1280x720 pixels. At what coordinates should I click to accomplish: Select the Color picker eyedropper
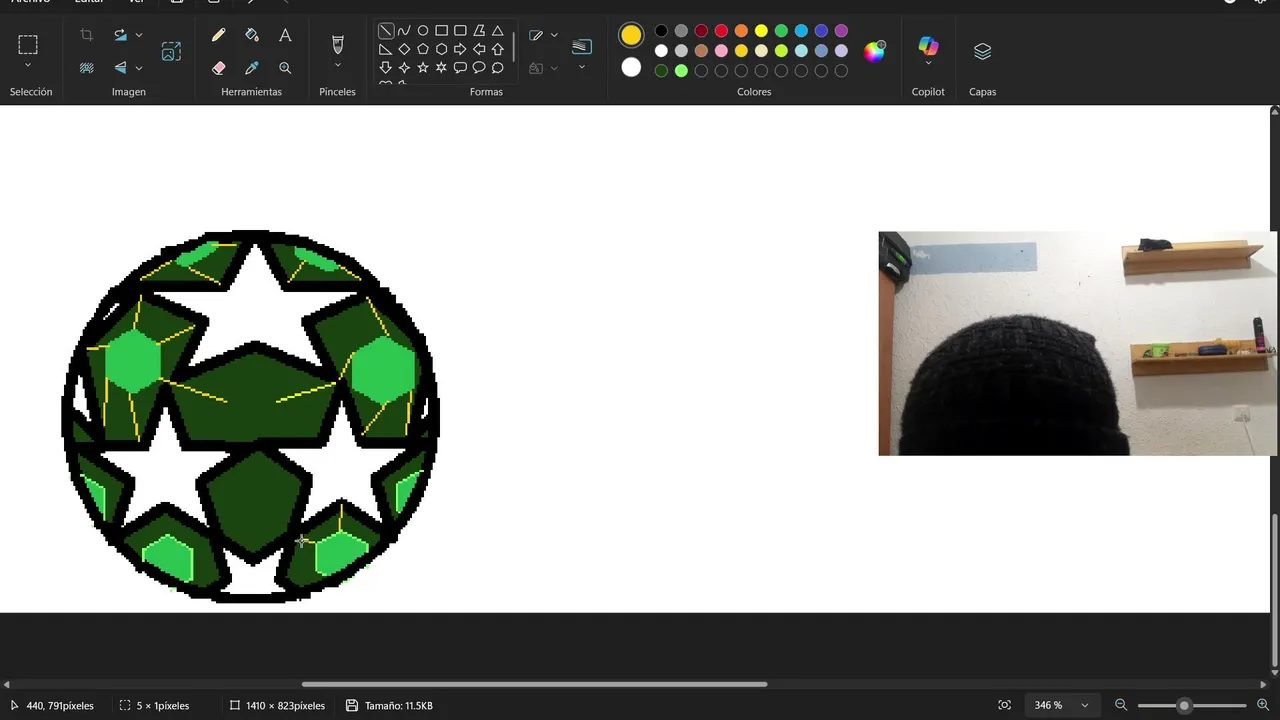click(x=252, y=68)
